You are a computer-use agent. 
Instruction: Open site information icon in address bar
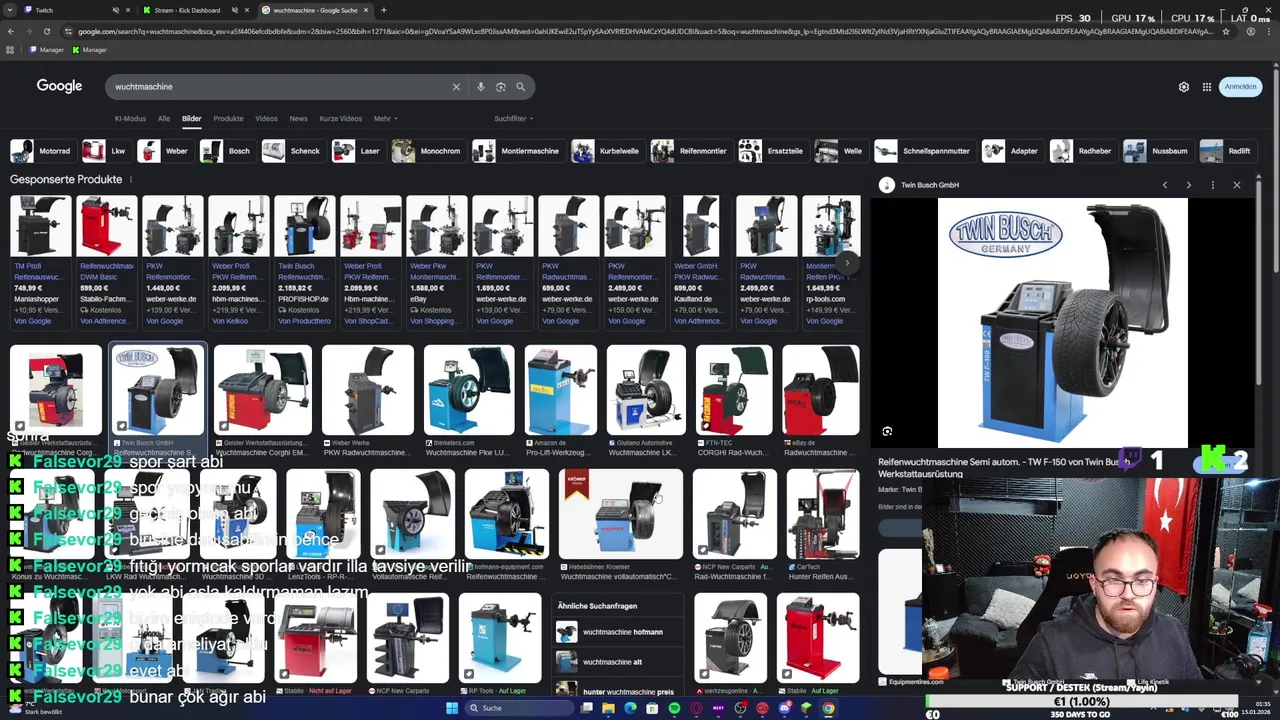pyautogui.click(x=68, y=31)
